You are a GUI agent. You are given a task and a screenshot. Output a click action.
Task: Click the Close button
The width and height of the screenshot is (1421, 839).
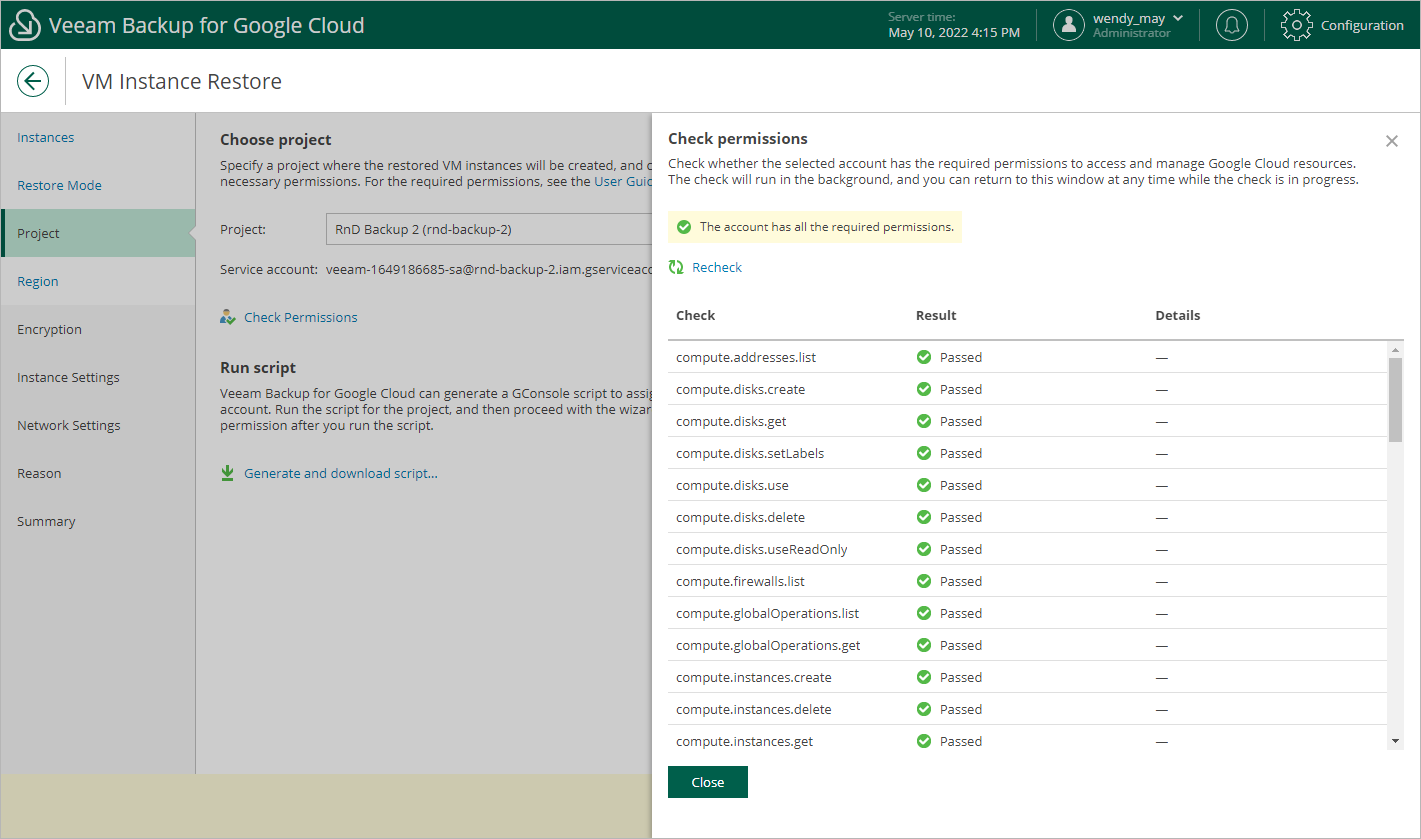pos(708,782)
